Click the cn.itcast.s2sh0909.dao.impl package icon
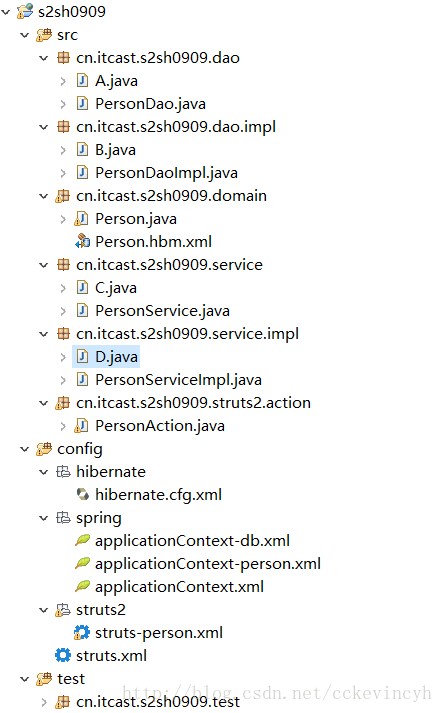This screenshot has width=443, height=713. pos(63,126)
